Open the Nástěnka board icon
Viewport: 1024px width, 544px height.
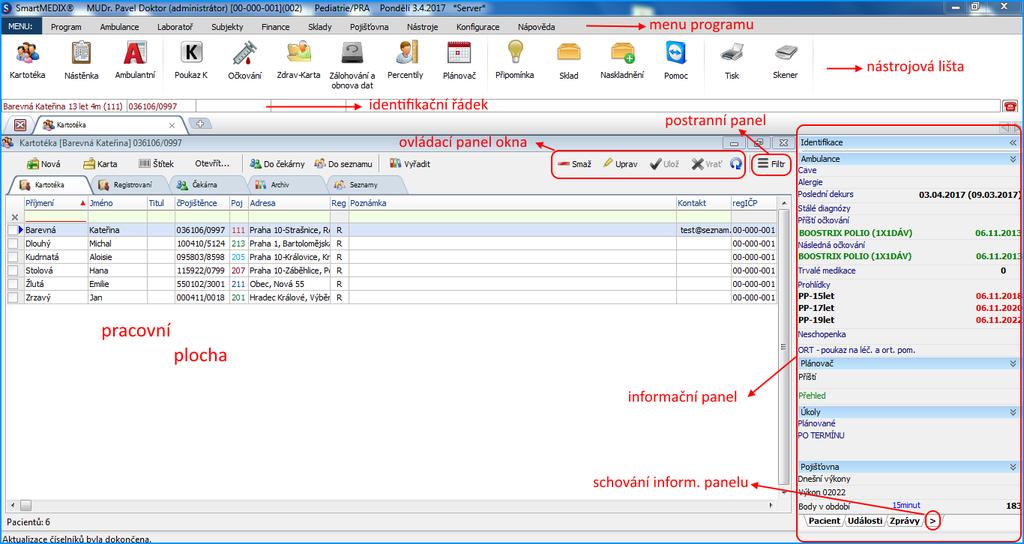coord(82,60)
